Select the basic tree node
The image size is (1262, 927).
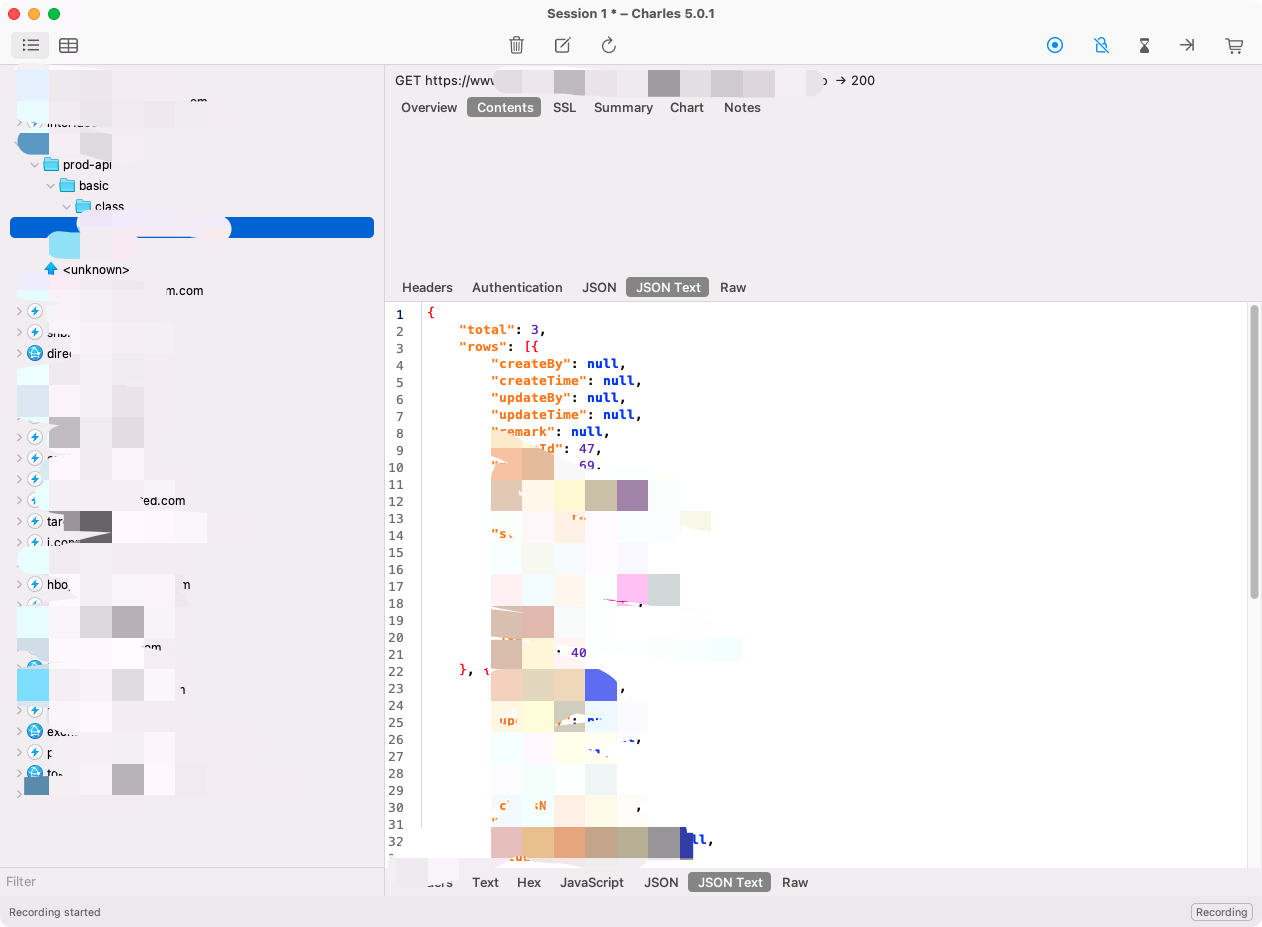(94, 185)
